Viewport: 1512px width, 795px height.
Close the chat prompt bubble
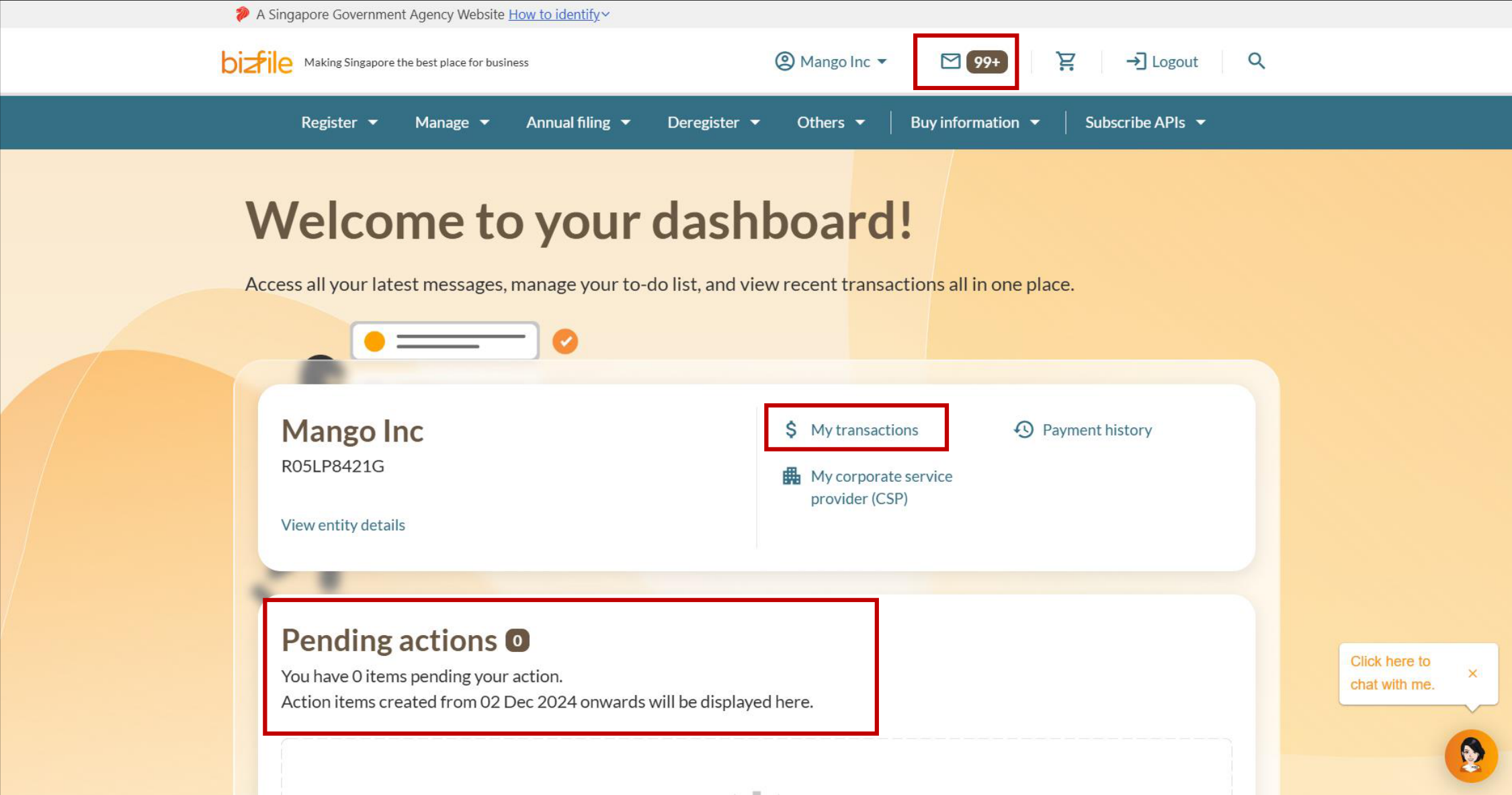[x=1472, y=673]
